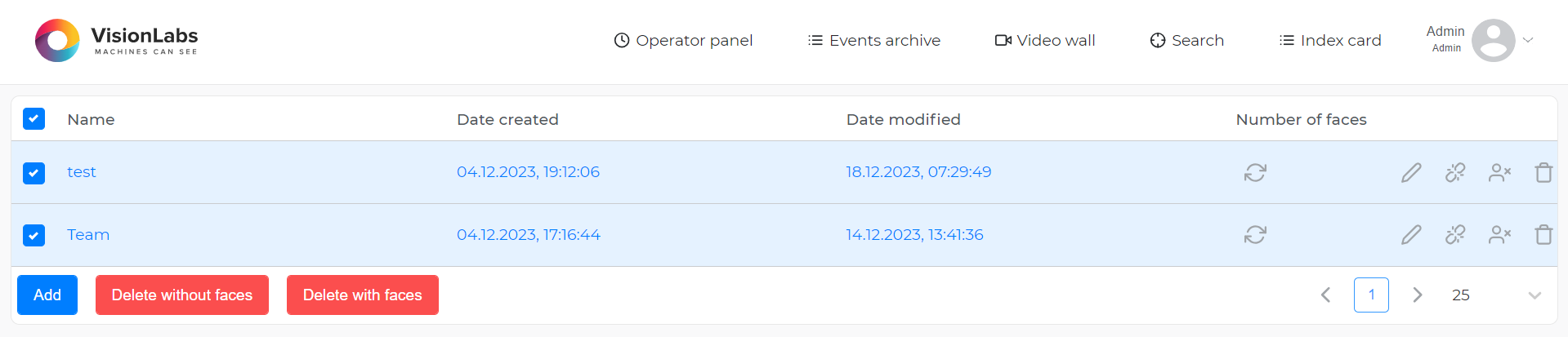
Task: Click the remove-user icon in Team row
Action: (1499, 235)
